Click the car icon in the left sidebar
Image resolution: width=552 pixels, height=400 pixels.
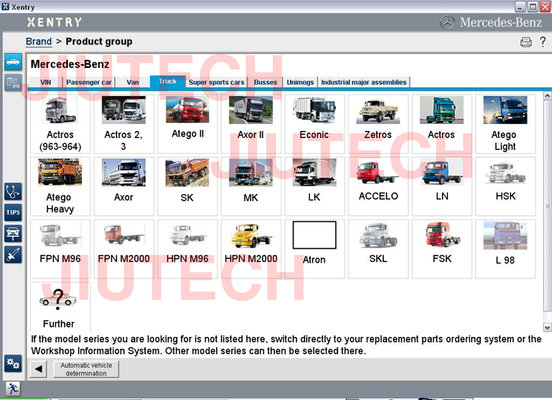click(x=13, y=62)
